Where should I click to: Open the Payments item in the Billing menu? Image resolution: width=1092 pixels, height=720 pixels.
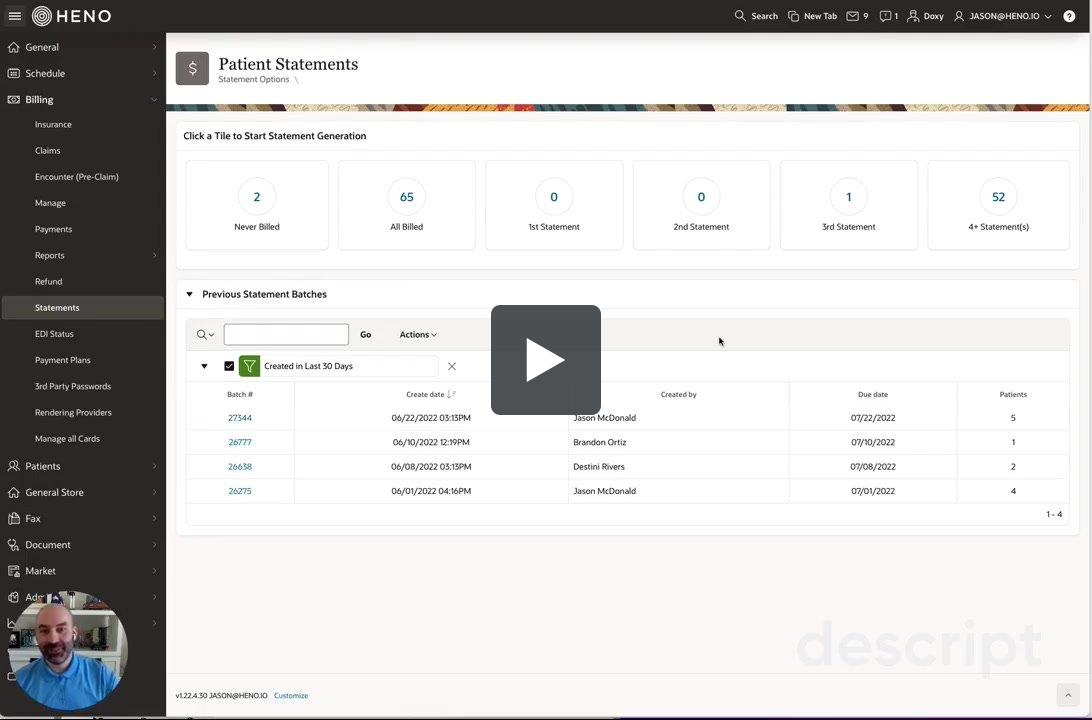click(54, 228)
